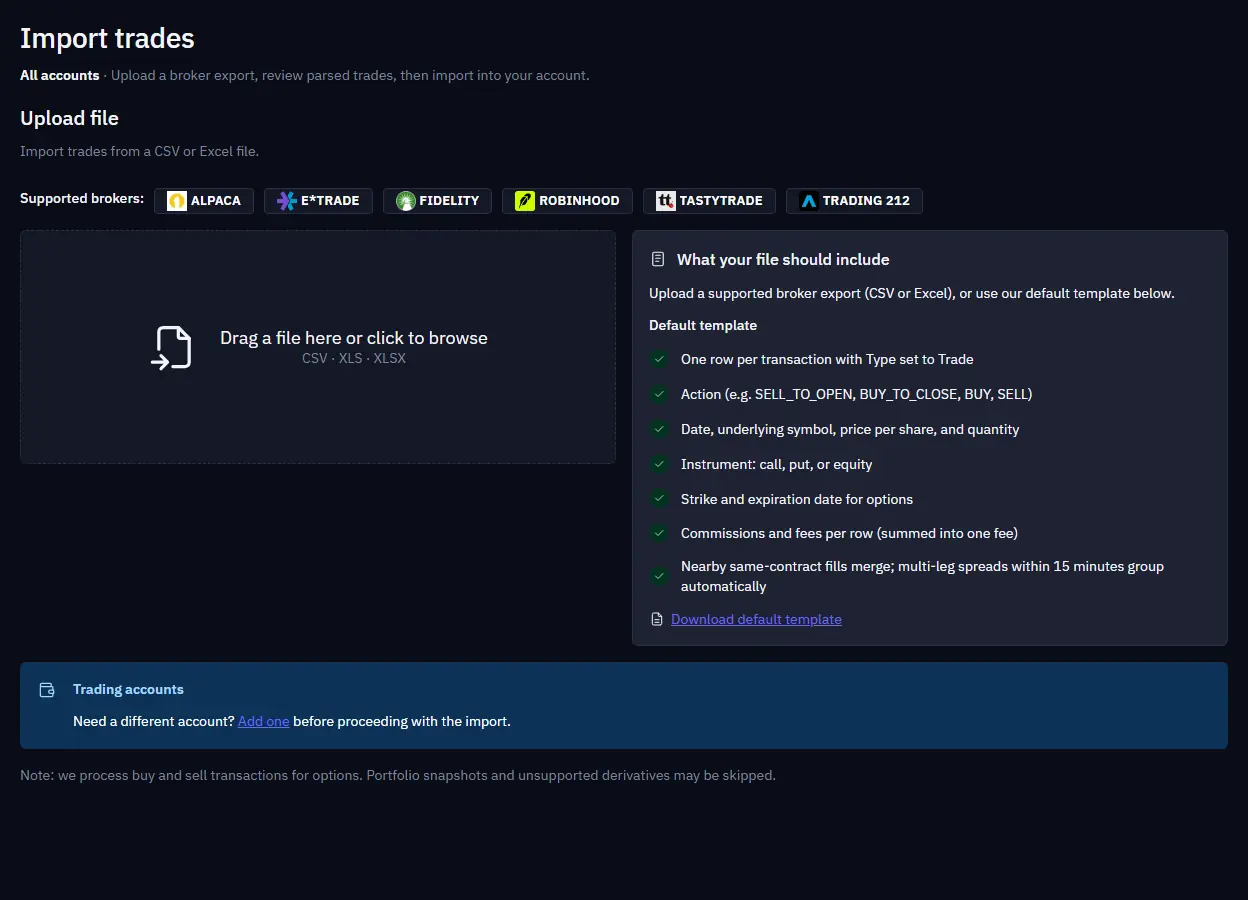
Task: Click checkmark beside Action example row
Action: [x=659, y=394]
